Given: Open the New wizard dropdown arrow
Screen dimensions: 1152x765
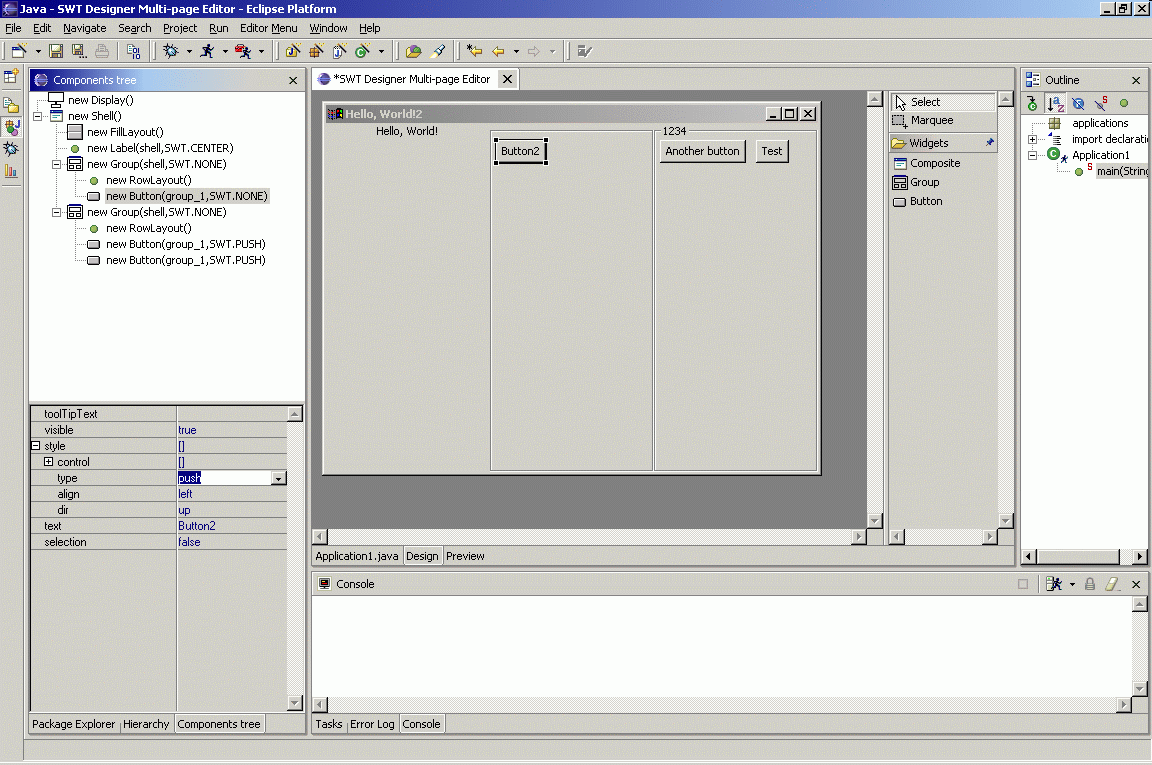Looking at the screenshot, I should [38, 51].
